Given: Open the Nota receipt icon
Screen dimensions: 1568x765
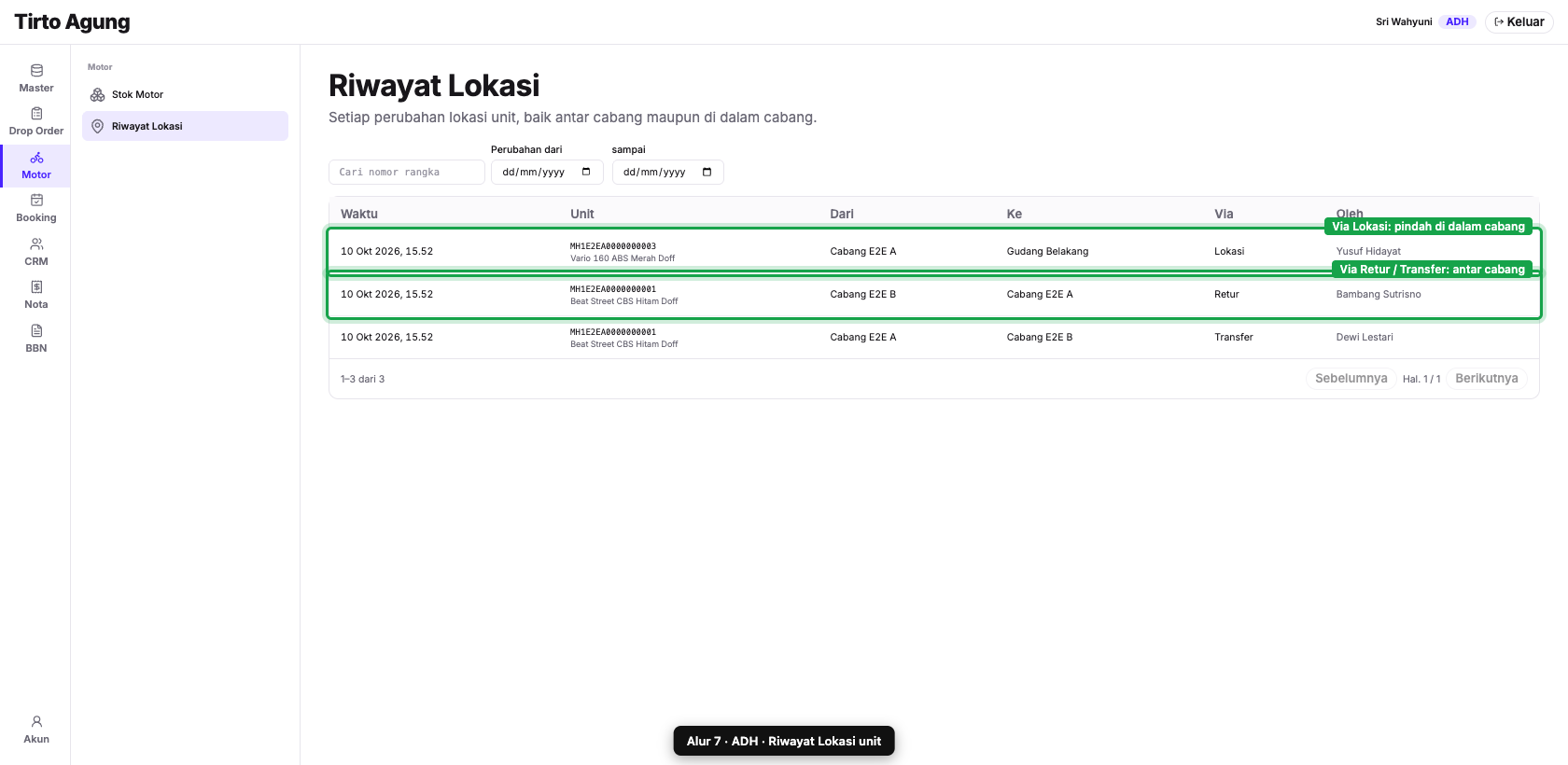Looking at the screenshot, I should 36,287.
